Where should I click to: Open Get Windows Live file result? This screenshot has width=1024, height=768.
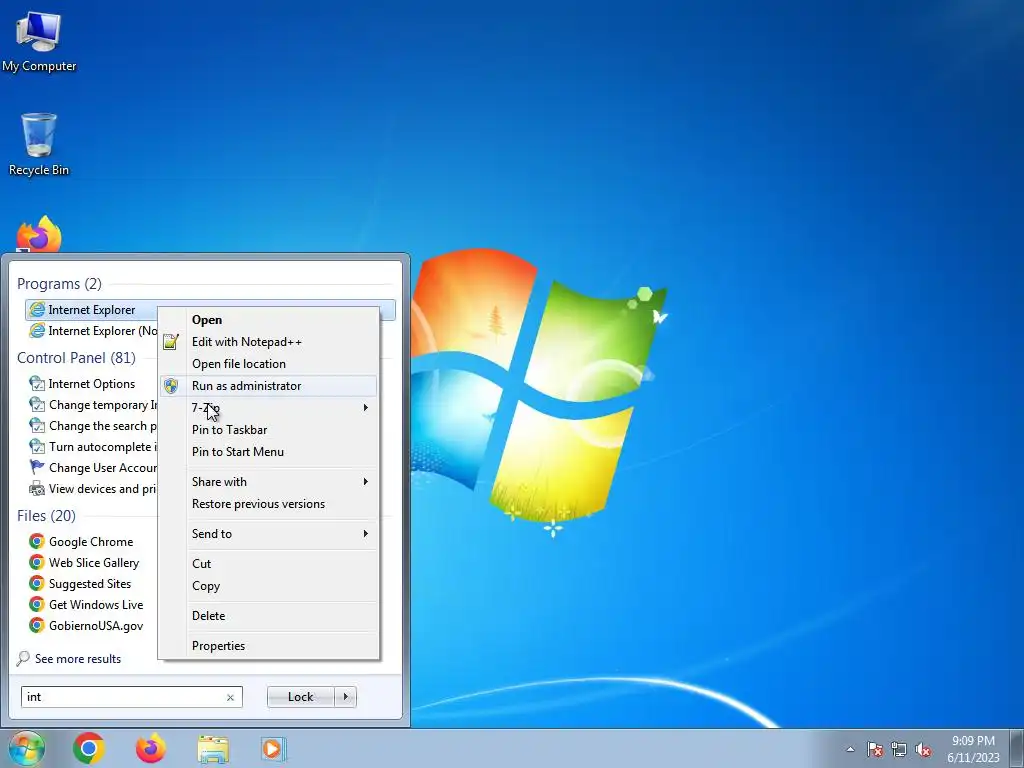86,604
